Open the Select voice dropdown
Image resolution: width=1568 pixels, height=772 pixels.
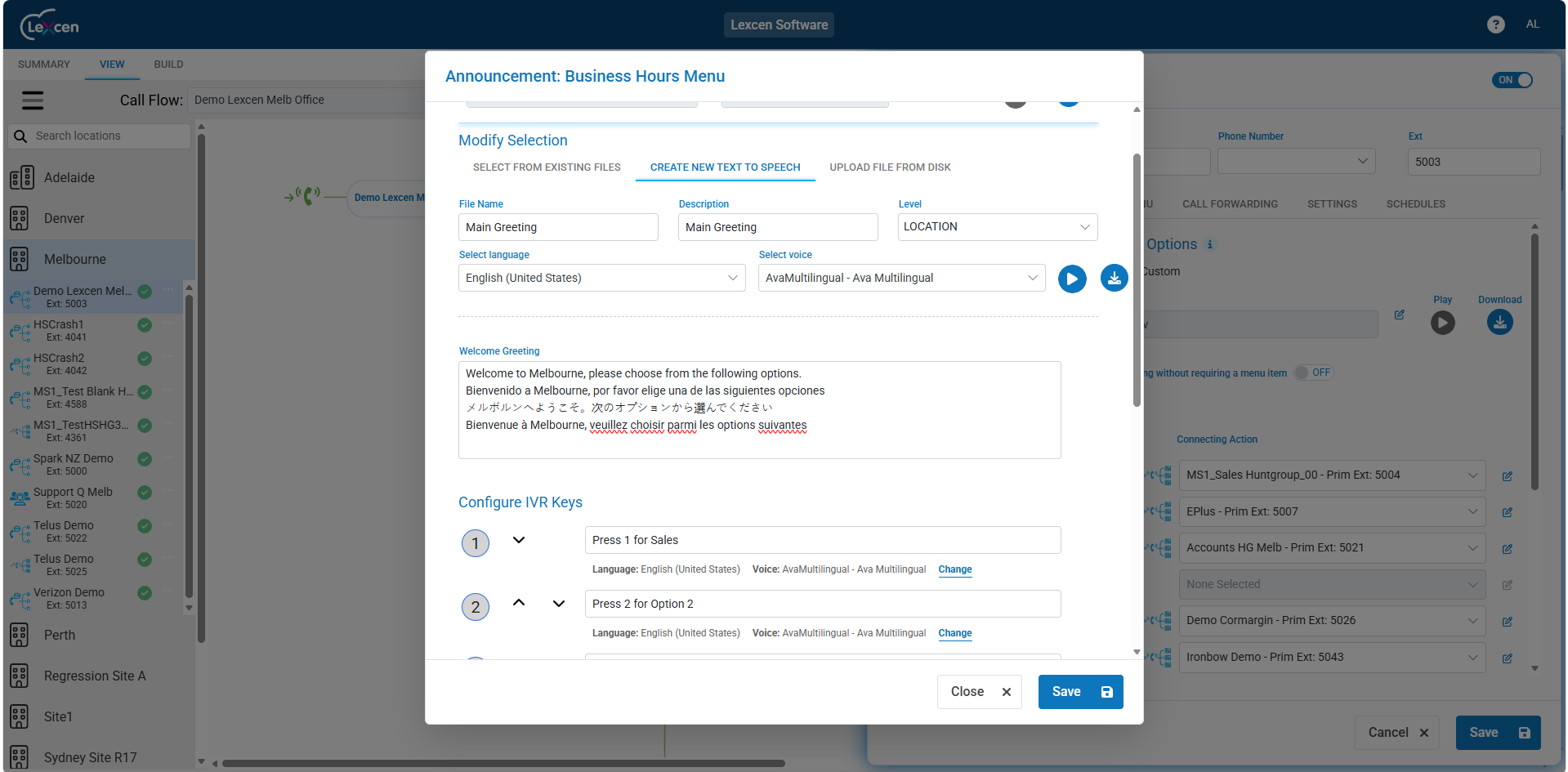click(x=902, y=278)
